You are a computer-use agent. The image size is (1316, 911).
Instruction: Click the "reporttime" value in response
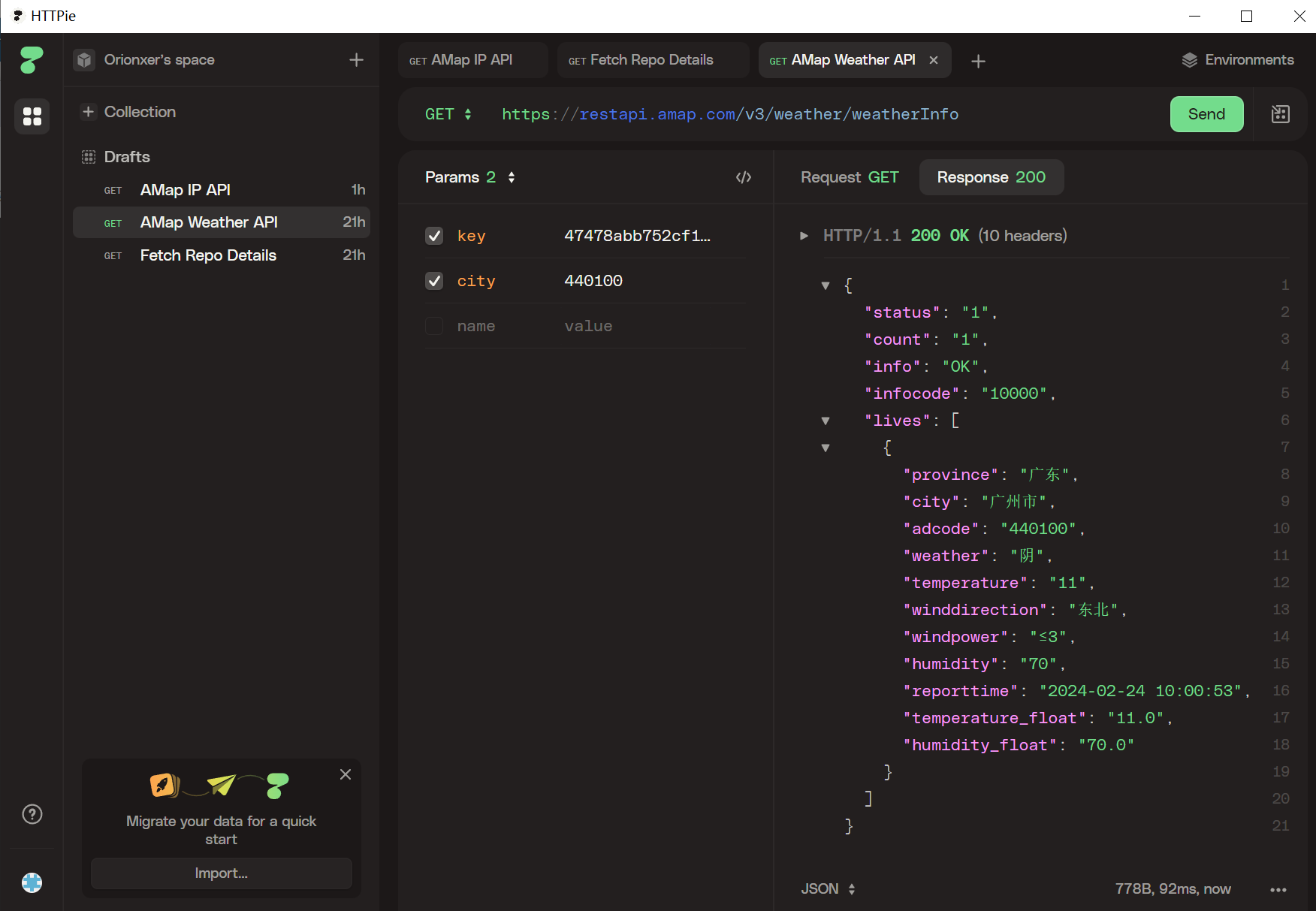tap(1140, 691)
